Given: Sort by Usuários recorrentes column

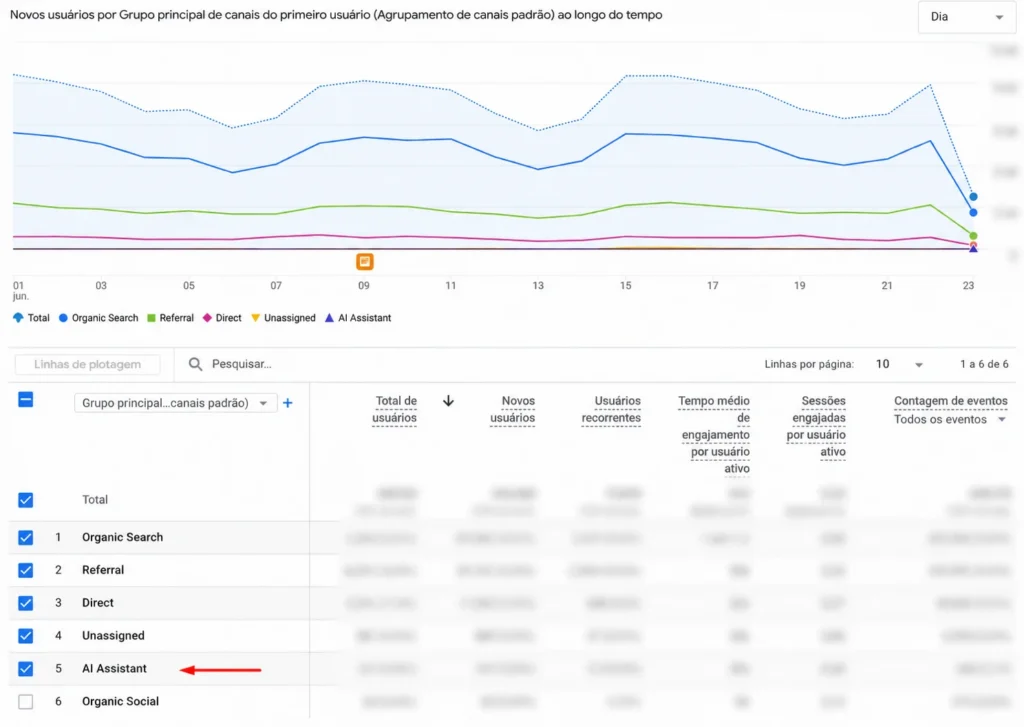Looking at the screenshot, I should 611,410.
